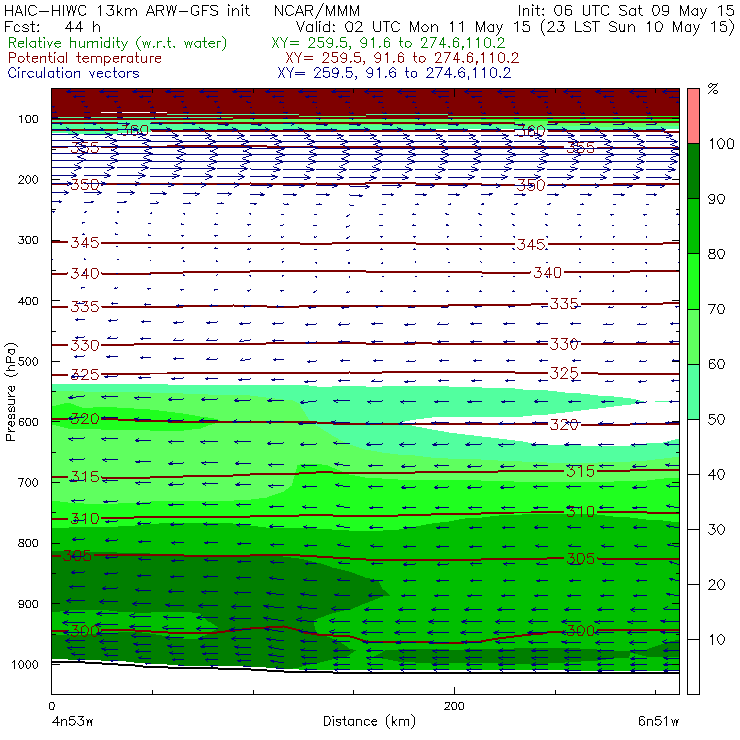Viewport: 740px width, 740px height.
Task: Click the left-hand "310" contour label
Action: 85,519
